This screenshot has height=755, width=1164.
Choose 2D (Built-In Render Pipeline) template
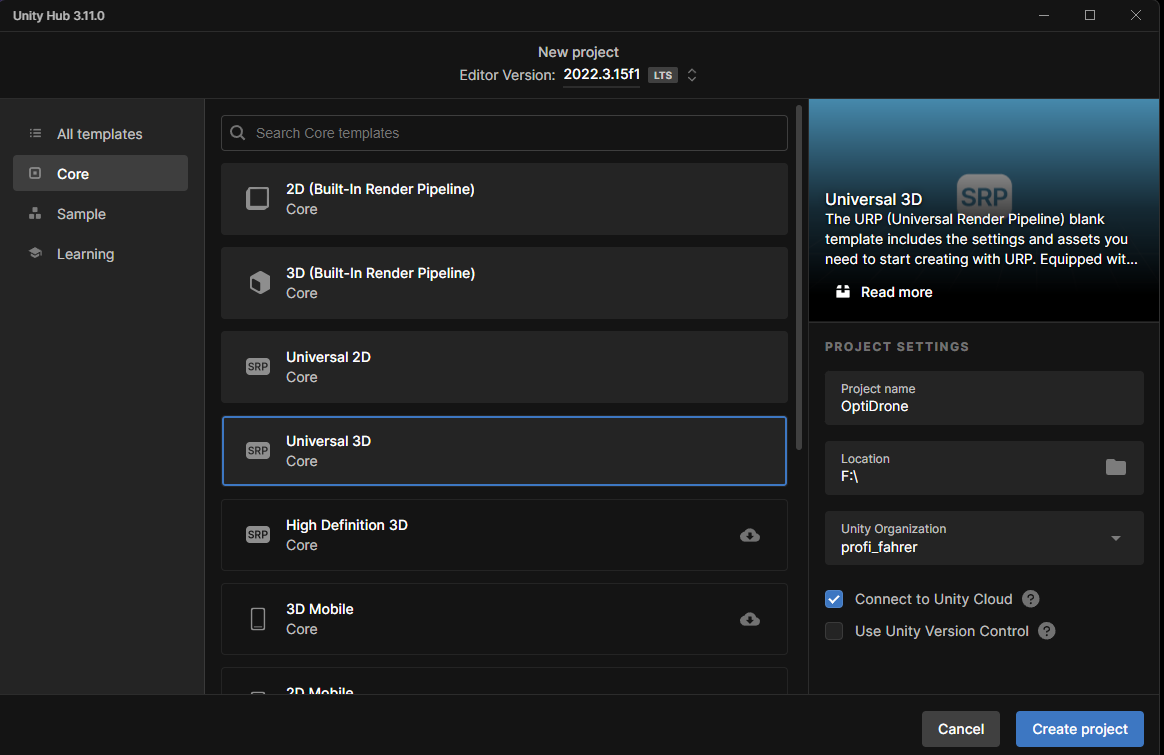click(504, 199)
